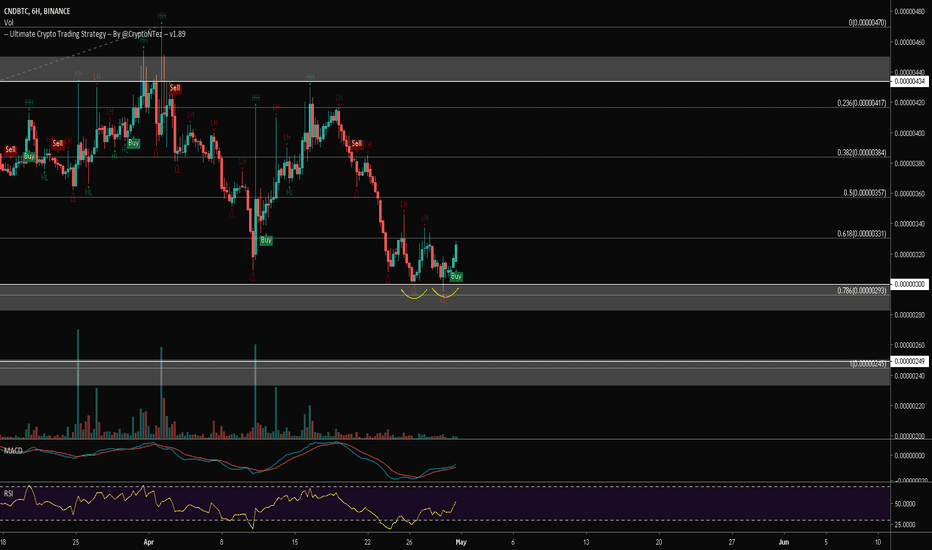Click the 0.00000434 horizontal line price tag

click(x=909, y=81)
